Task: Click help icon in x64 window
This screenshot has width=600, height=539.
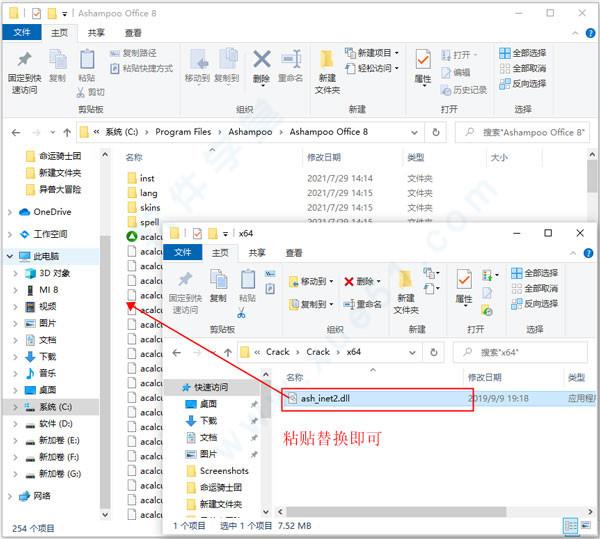Action: pos(589,253)
